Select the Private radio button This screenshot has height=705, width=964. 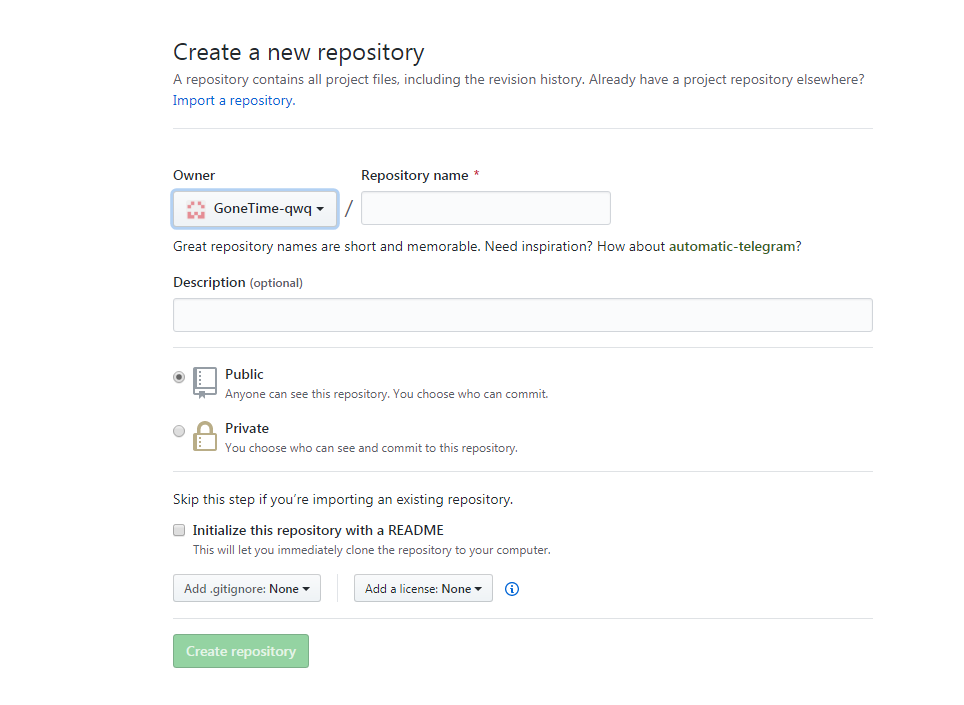(x=179, y=431)
